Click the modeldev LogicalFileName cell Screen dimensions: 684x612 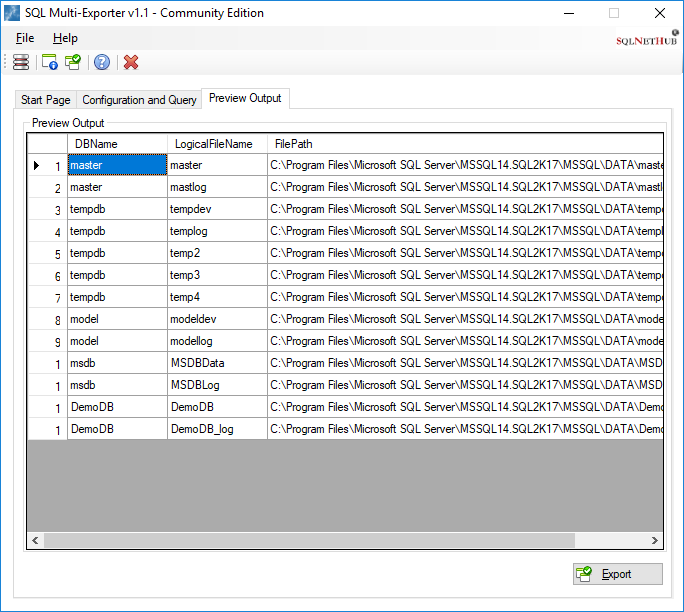pos(217,319)
